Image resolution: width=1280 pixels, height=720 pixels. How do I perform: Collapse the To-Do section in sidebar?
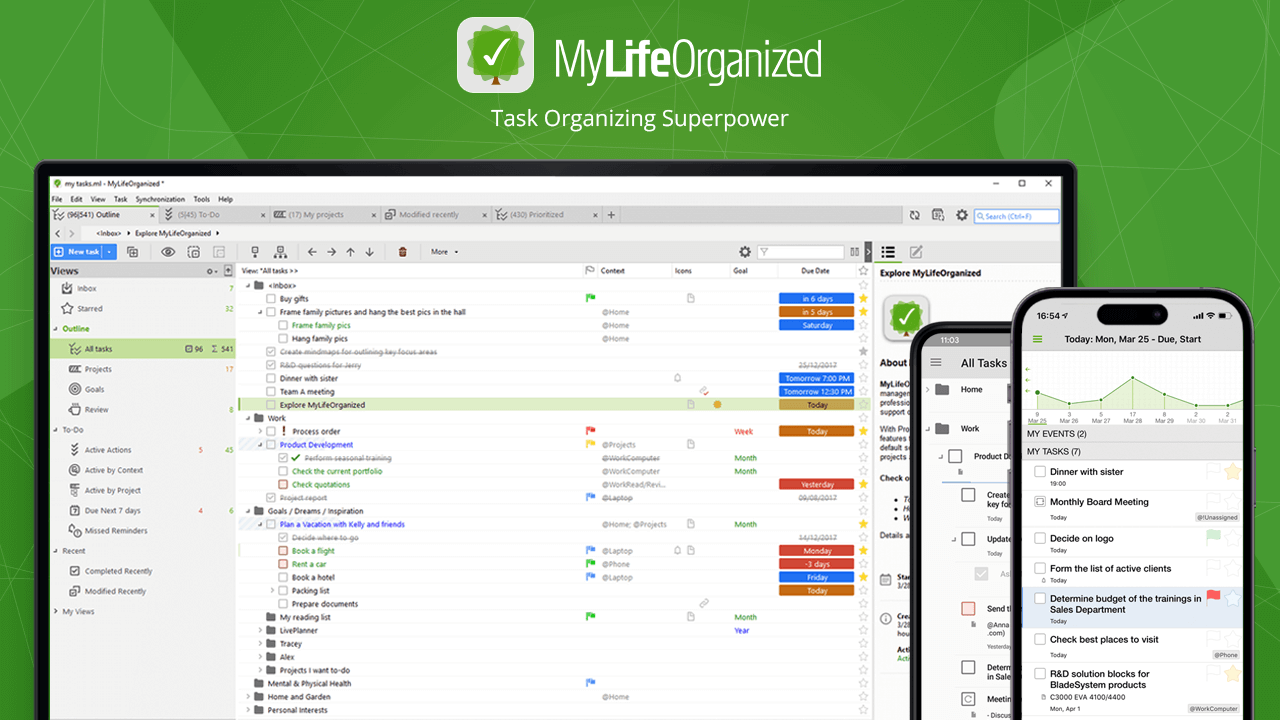(x=55, y=430)
